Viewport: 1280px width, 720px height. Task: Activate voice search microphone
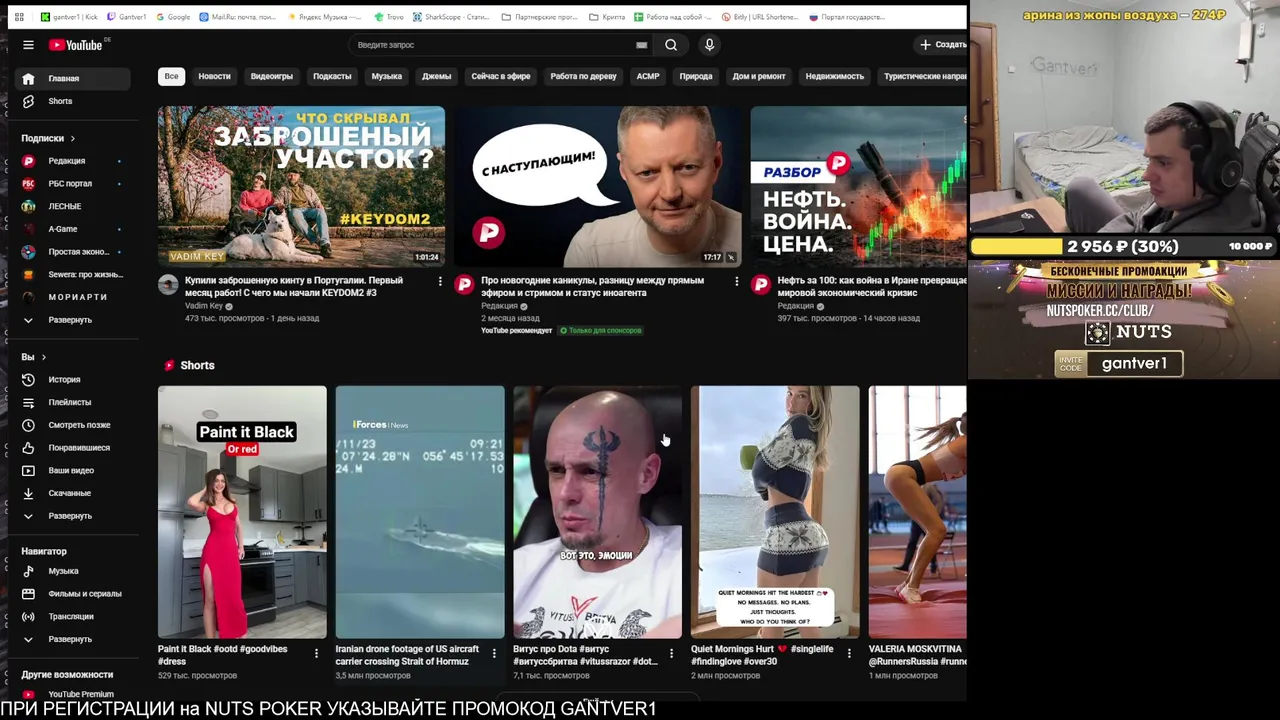coord(709,45)
